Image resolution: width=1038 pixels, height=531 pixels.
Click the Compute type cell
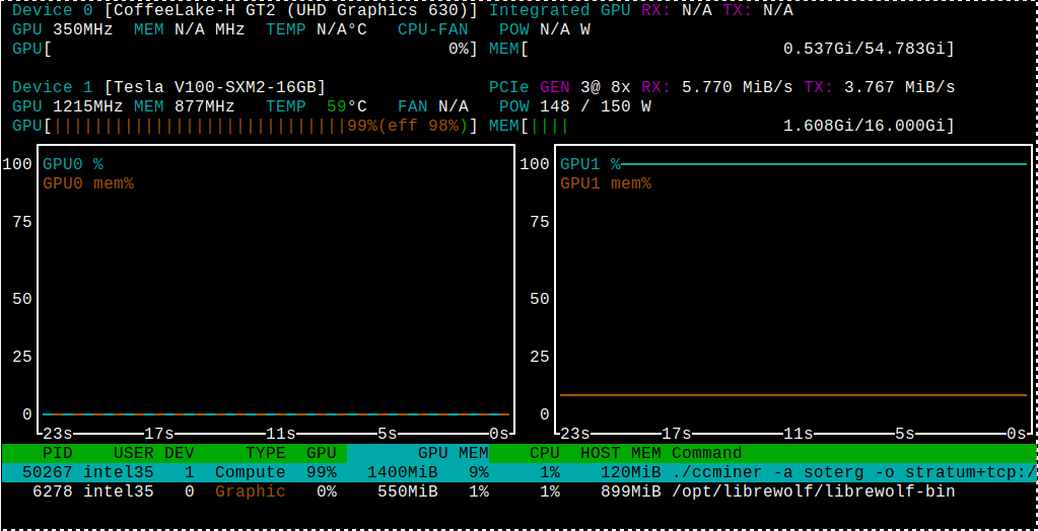tap(250, 473)
